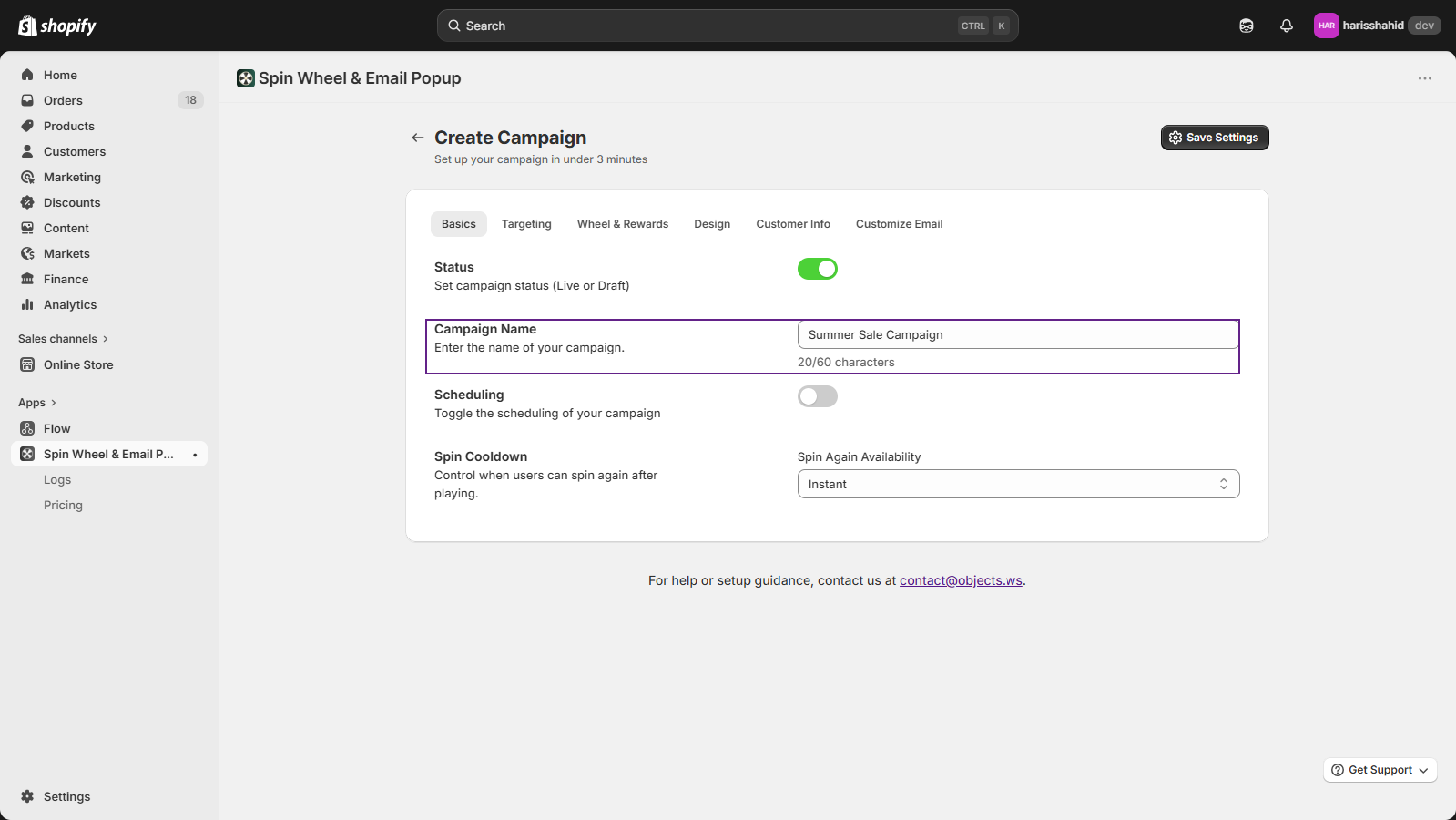This screenshot has height=820, width=1456.
Task: Switch to the Targeting tab
Action: [526, 224]
